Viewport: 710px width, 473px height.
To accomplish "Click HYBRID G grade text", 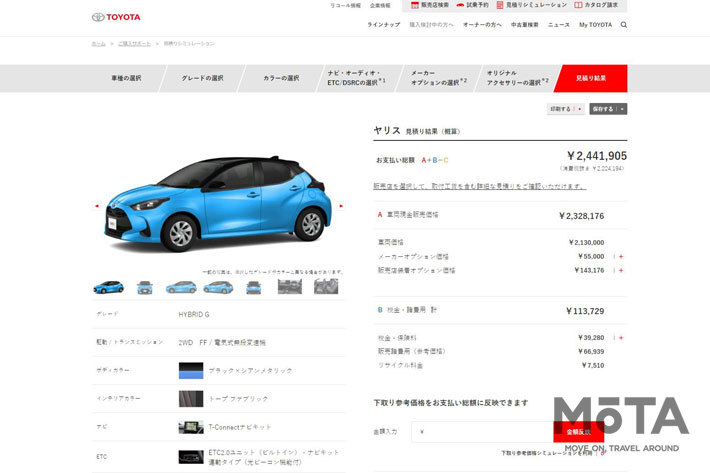I will [194, 315].
